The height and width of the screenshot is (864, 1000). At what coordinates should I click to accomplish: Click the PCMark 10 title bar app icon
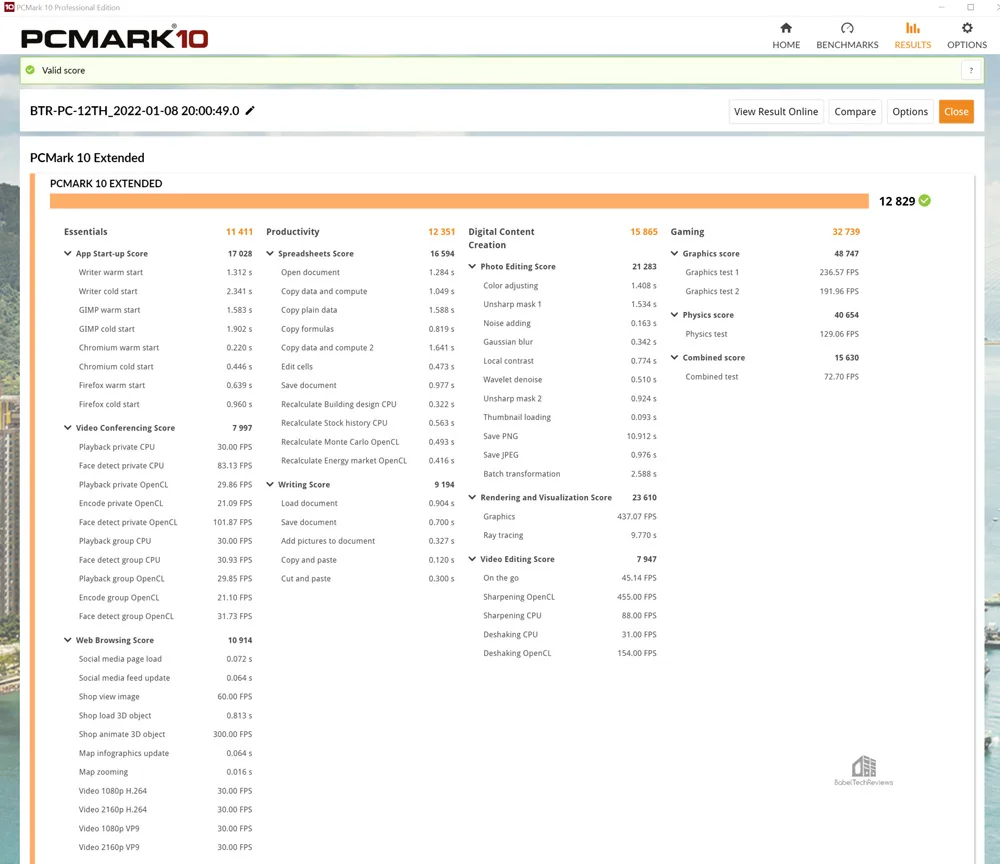point(9,7)
